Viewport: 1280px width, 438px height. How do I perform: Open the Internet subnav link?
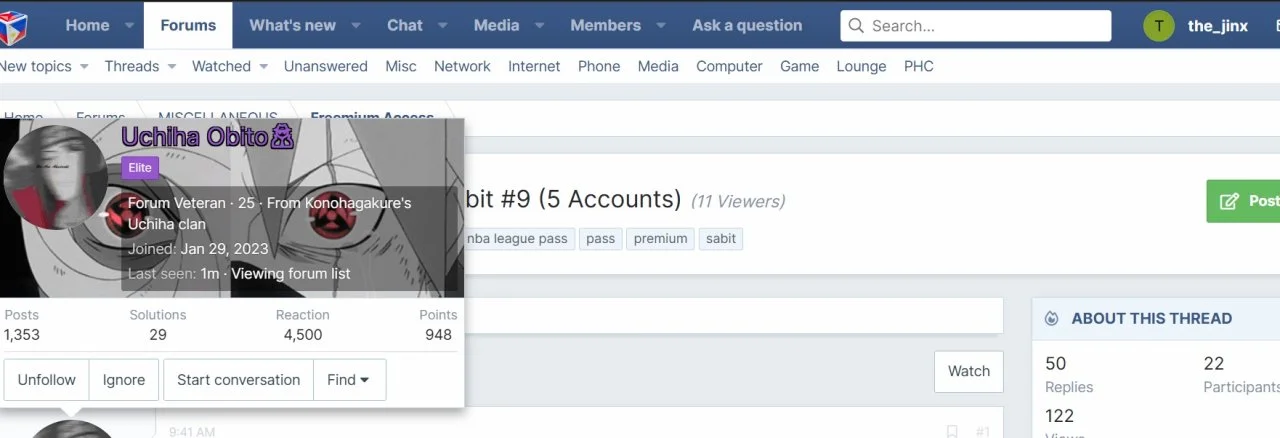[x=534, y=67]
